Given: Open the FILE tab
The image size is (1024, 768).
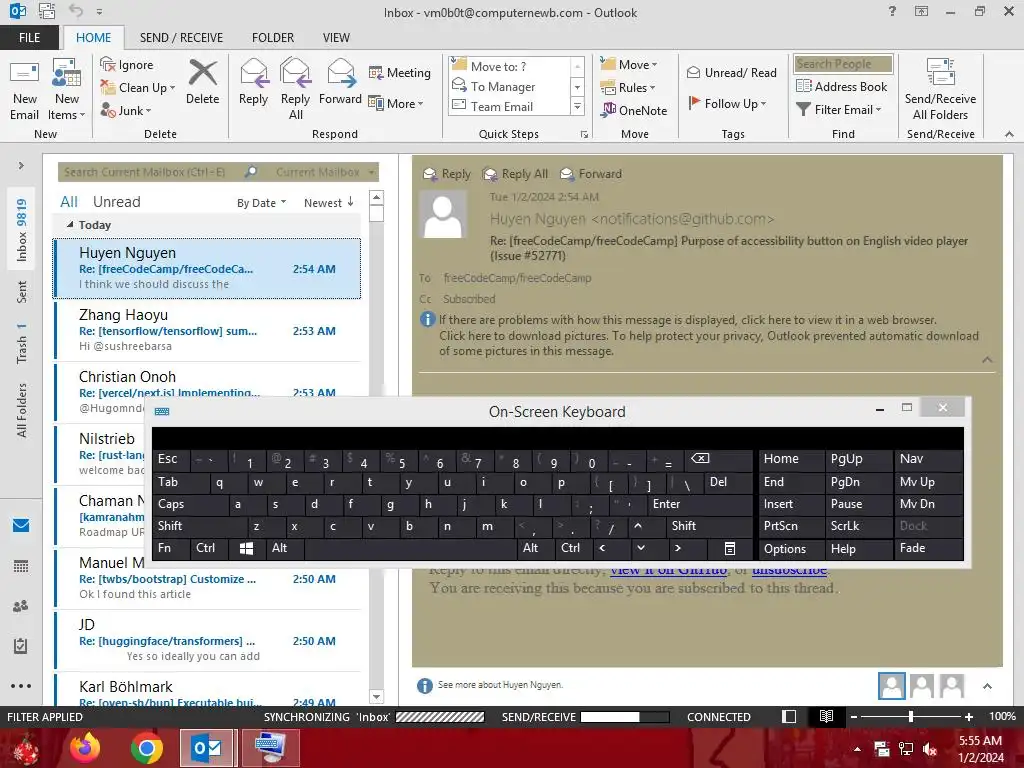Looking at the screenshot, I should pos(29,38).
